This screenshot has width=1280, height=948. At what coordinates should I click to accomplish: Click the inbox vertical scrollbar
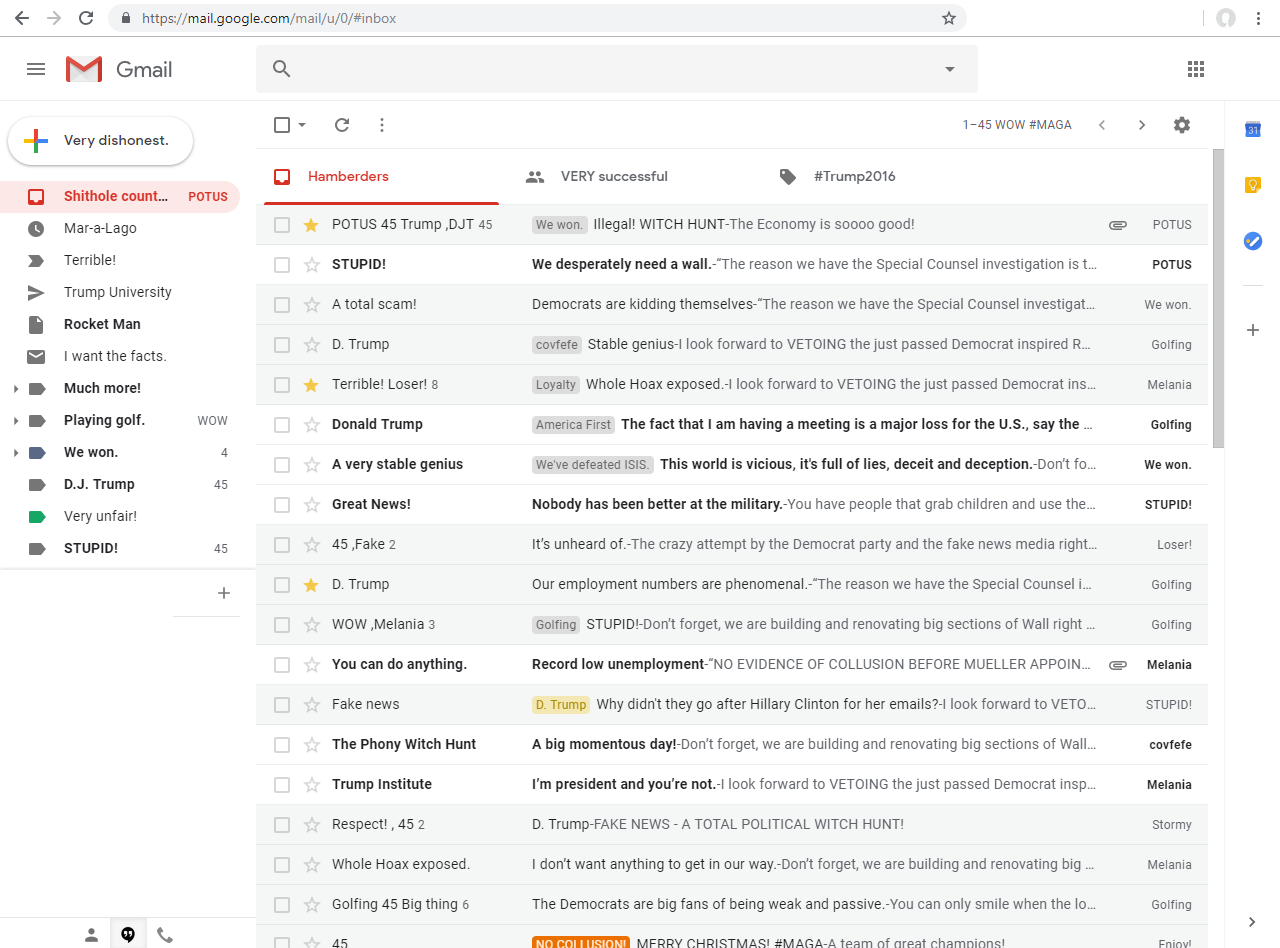pyautogui.click(x=1218, y=298)
